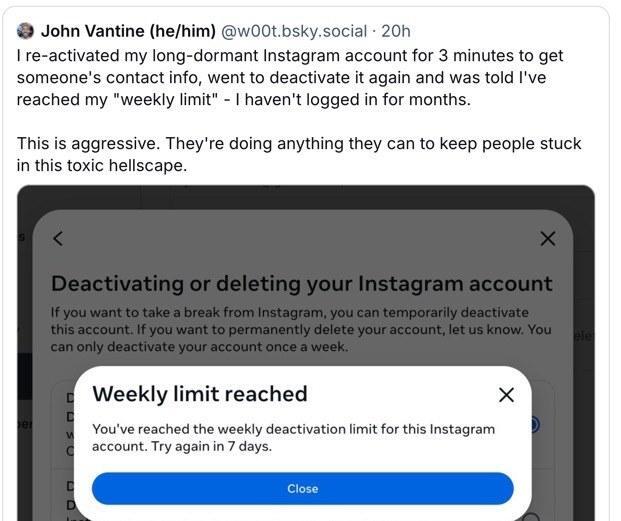Screen dimensions: 621x521
Task: Click the back chevron in the Instagram dialog
Action: point(58,238)
